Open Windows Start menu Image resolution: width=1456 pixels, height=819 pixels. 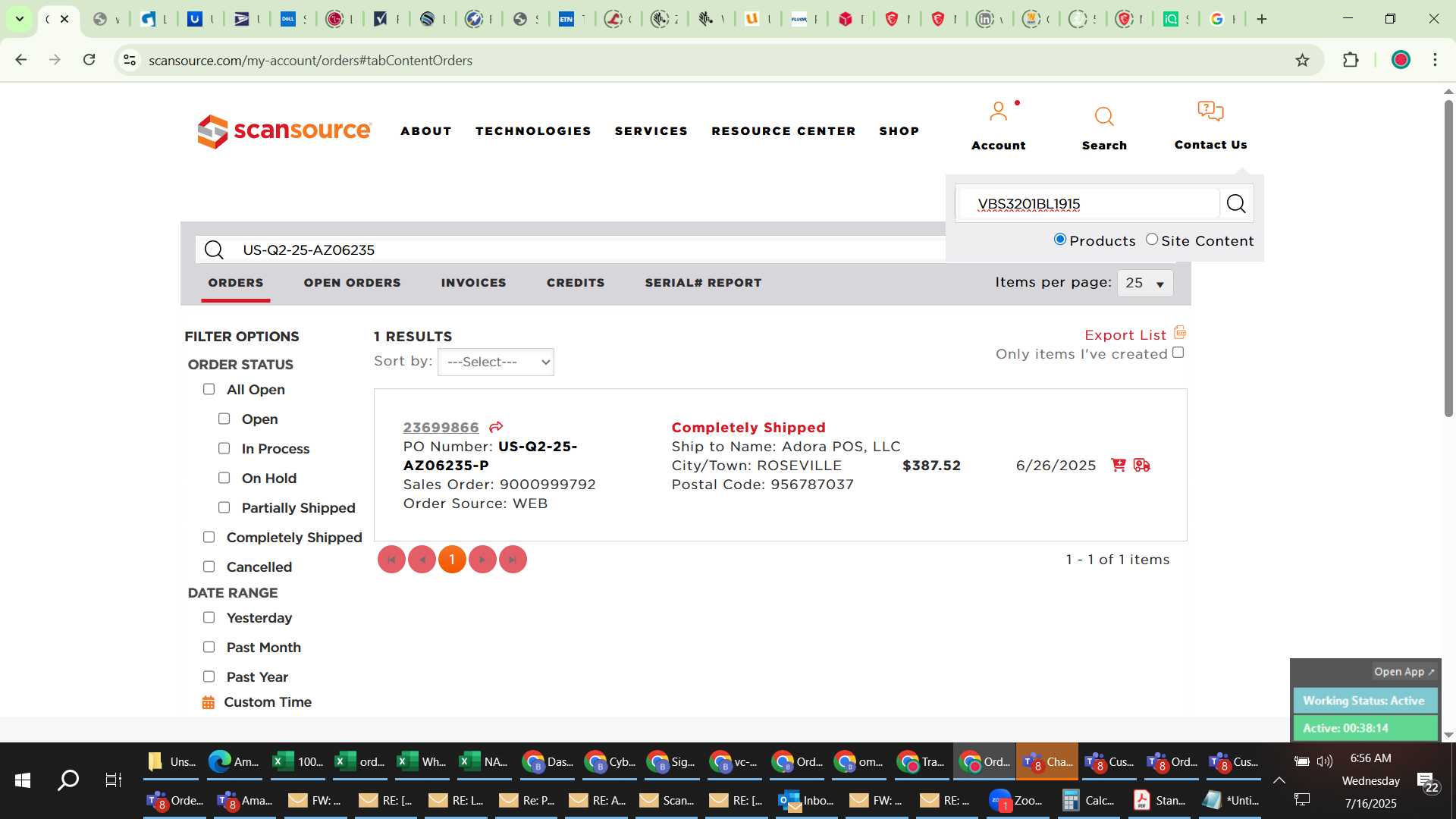coord(23,780)
